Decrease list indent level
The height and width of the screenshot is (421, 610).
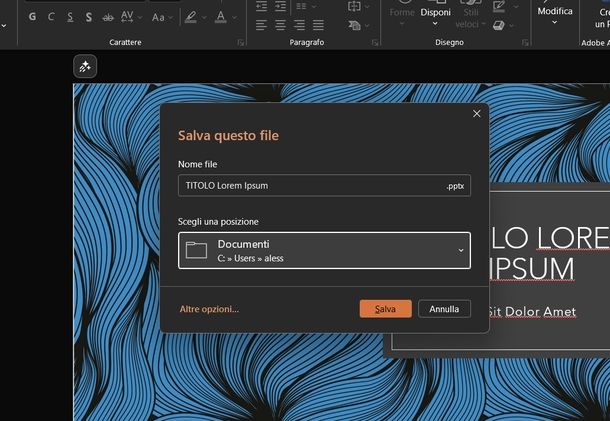(261, 6)
